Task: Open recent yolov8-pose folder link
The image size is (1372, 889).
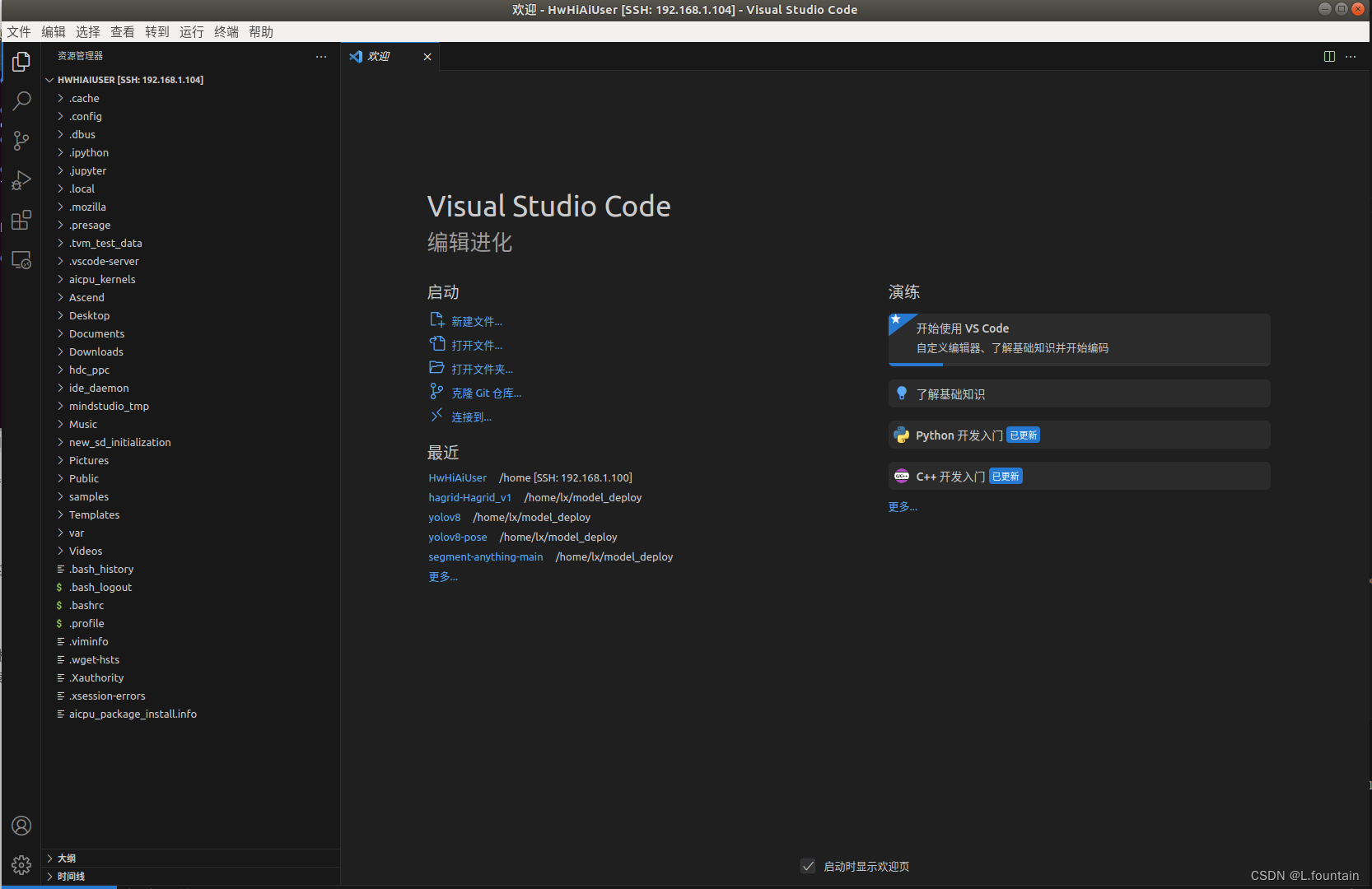Action: point(458,537)
